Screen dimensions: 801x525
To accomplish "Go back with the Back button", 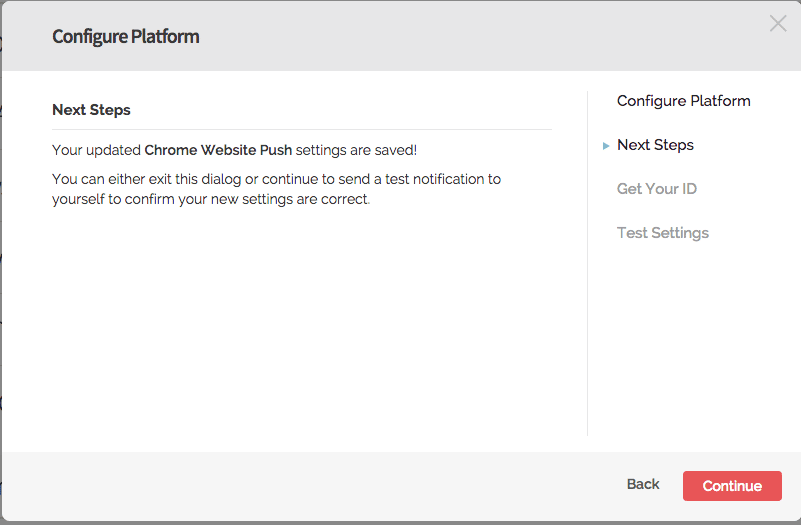I will (642, 484).
